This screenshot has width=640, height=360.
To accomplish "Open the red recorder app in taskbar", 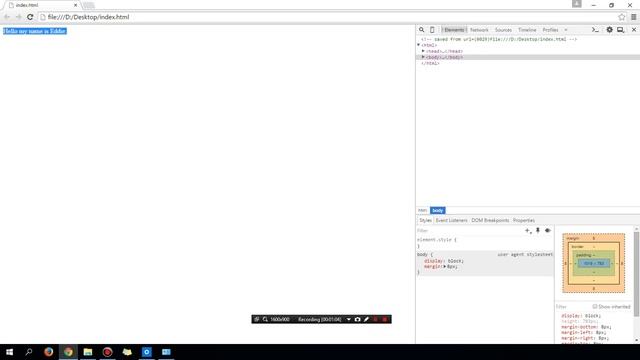I will tap(107, 352).
